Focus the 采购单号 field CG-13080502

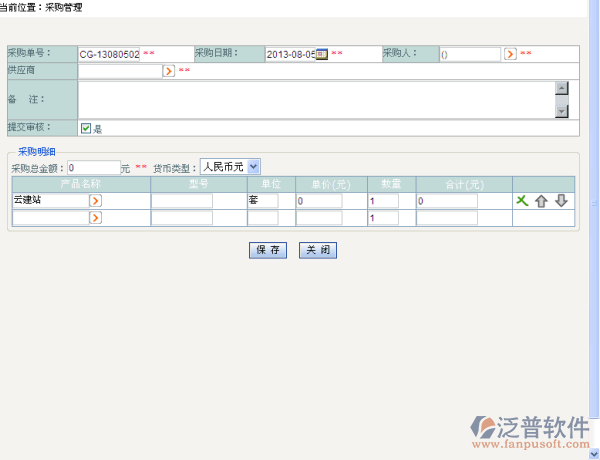pos(109,54)
